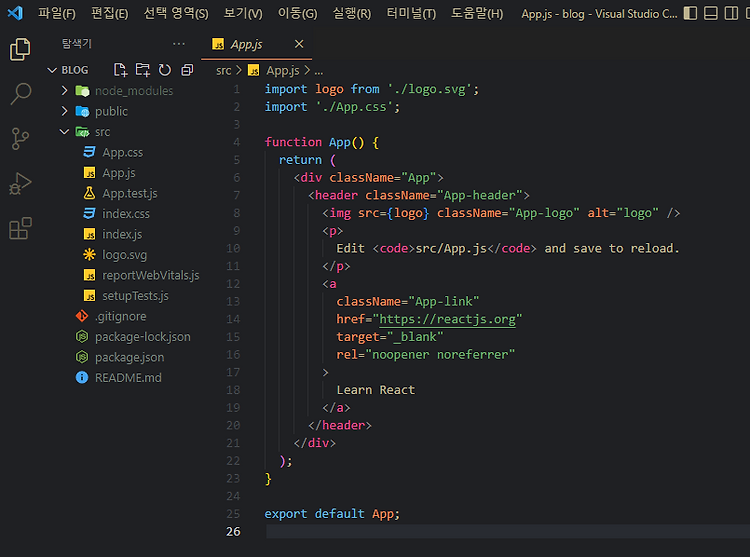
Task: Open the 터미널(T) menu
Action: [411, 13]
